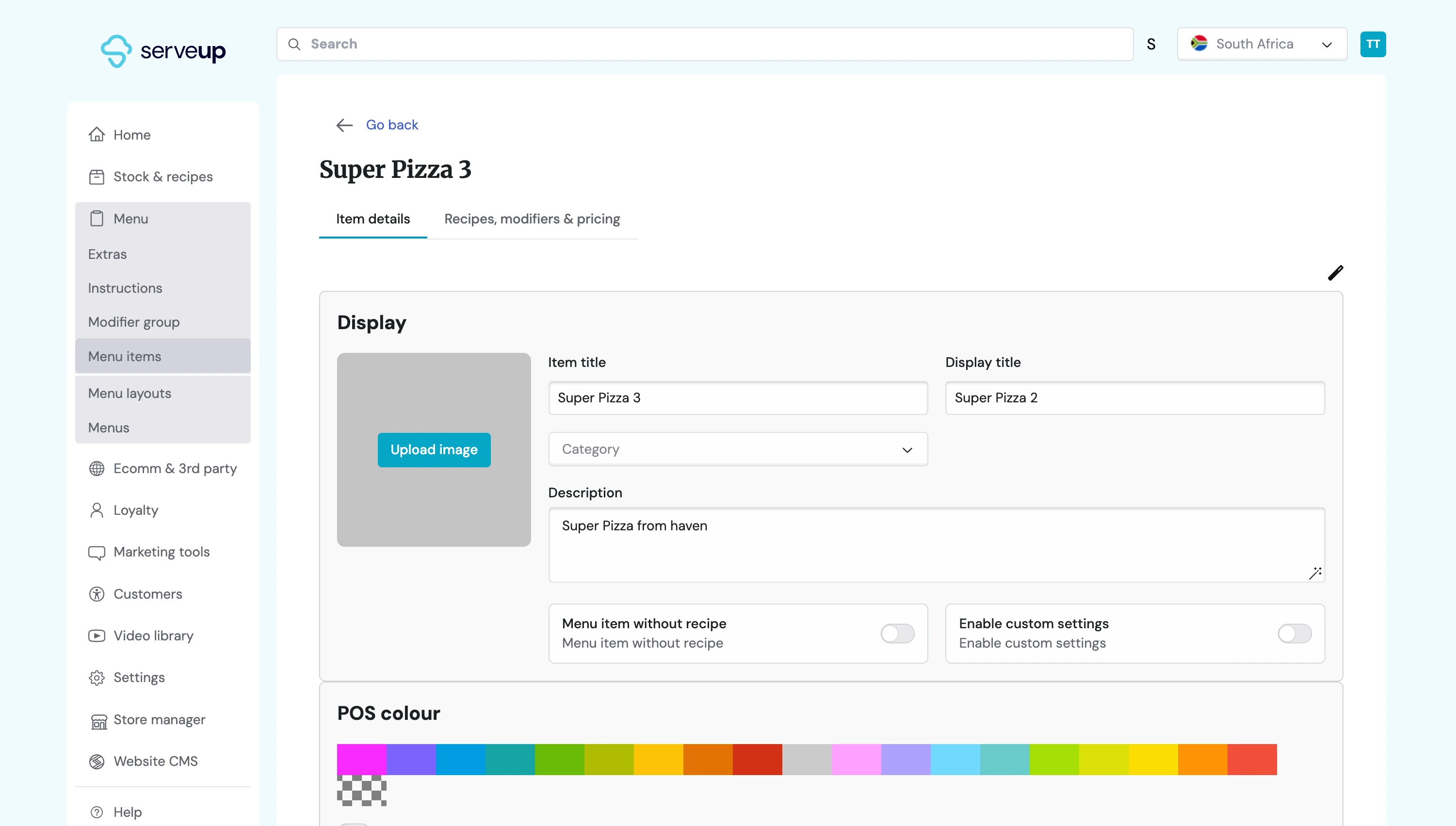Click the Go back link
This screenshot has width=1456, height=826.
click(x=392, y=125)
